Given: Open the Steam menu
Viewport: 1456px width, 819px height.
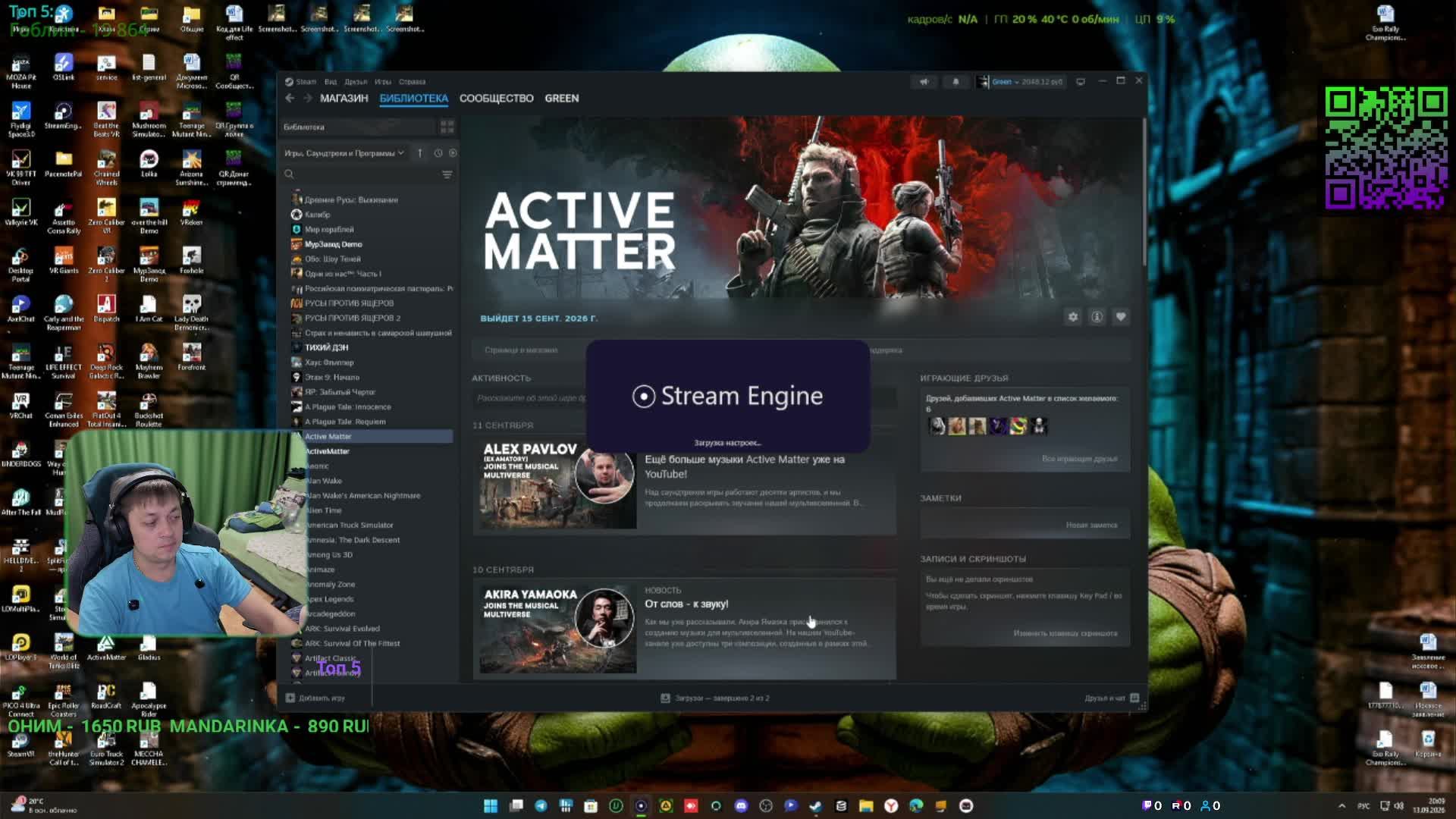Looking at the screenshot, I should pyautogui.click(x=301, y=82).
